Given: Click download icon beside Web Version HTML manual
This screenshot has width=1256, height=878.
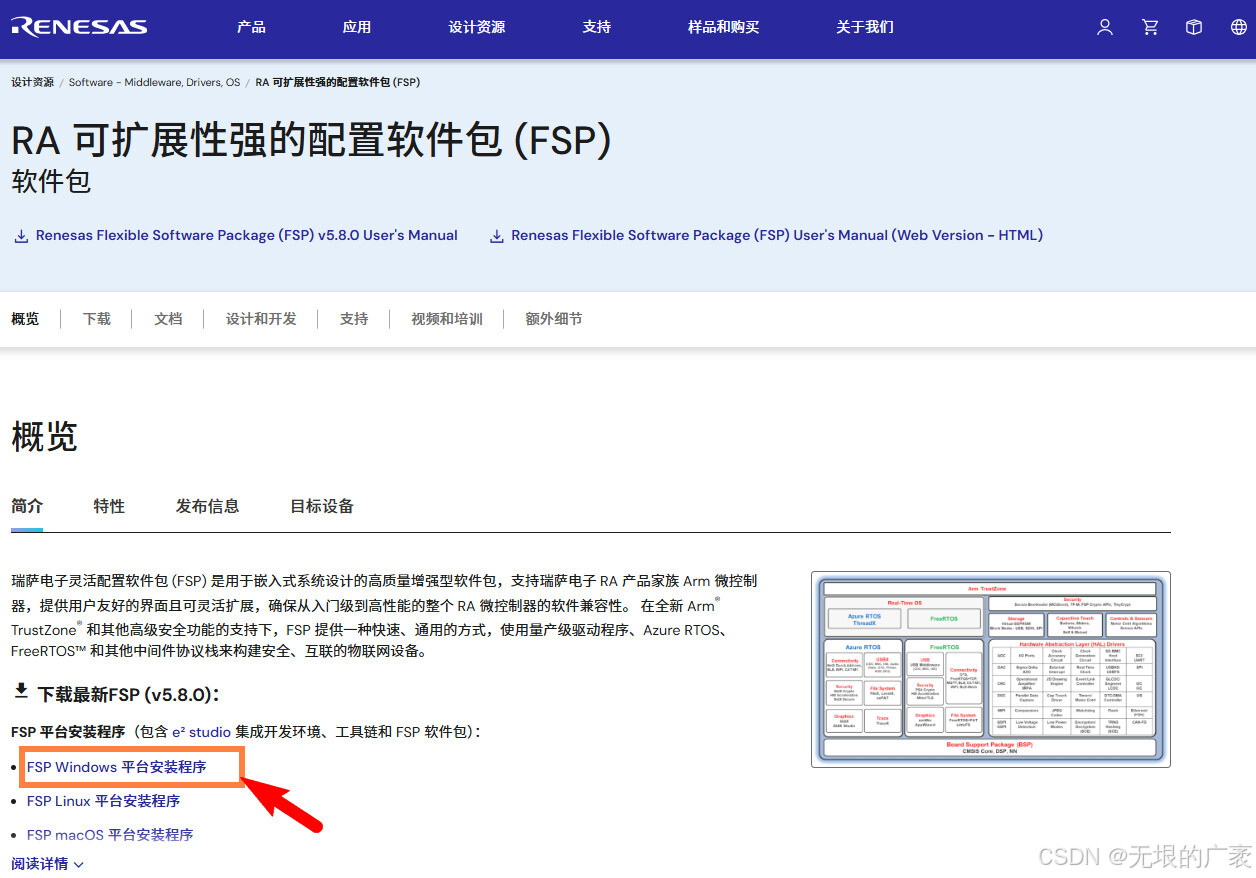Looking at the screenshot, I should tap(496, 236).
